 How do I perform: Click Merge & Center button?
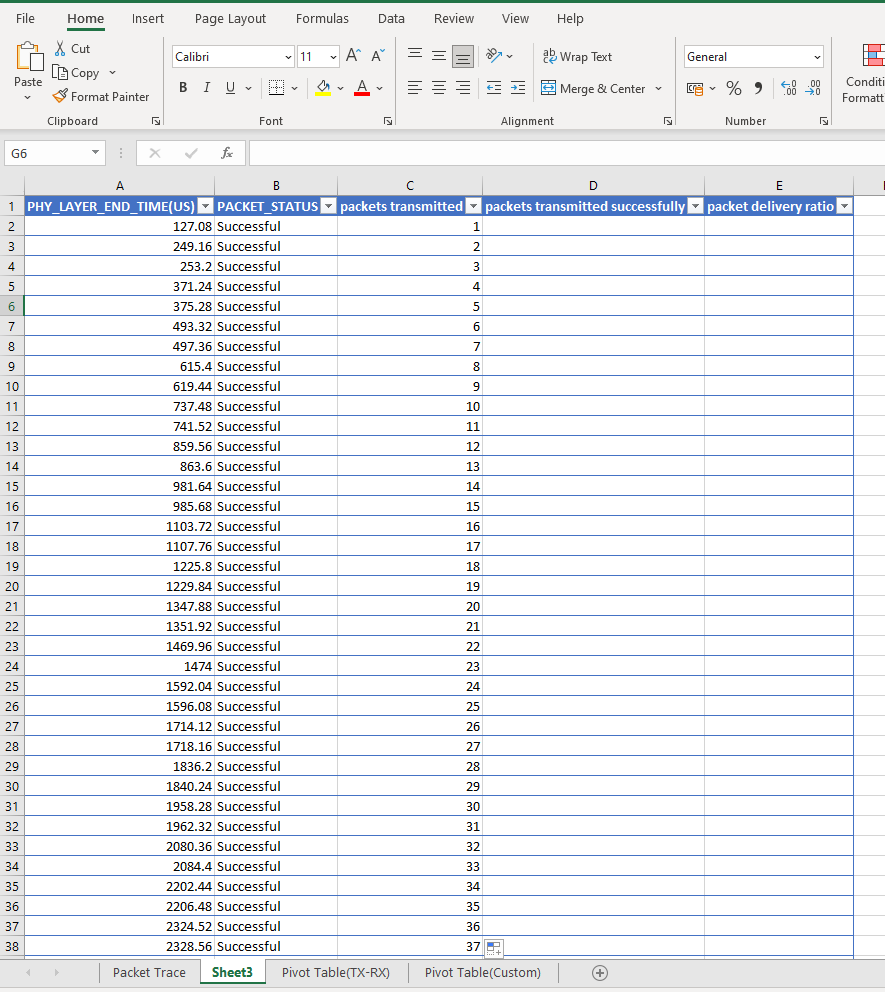(x=593, y=89)
